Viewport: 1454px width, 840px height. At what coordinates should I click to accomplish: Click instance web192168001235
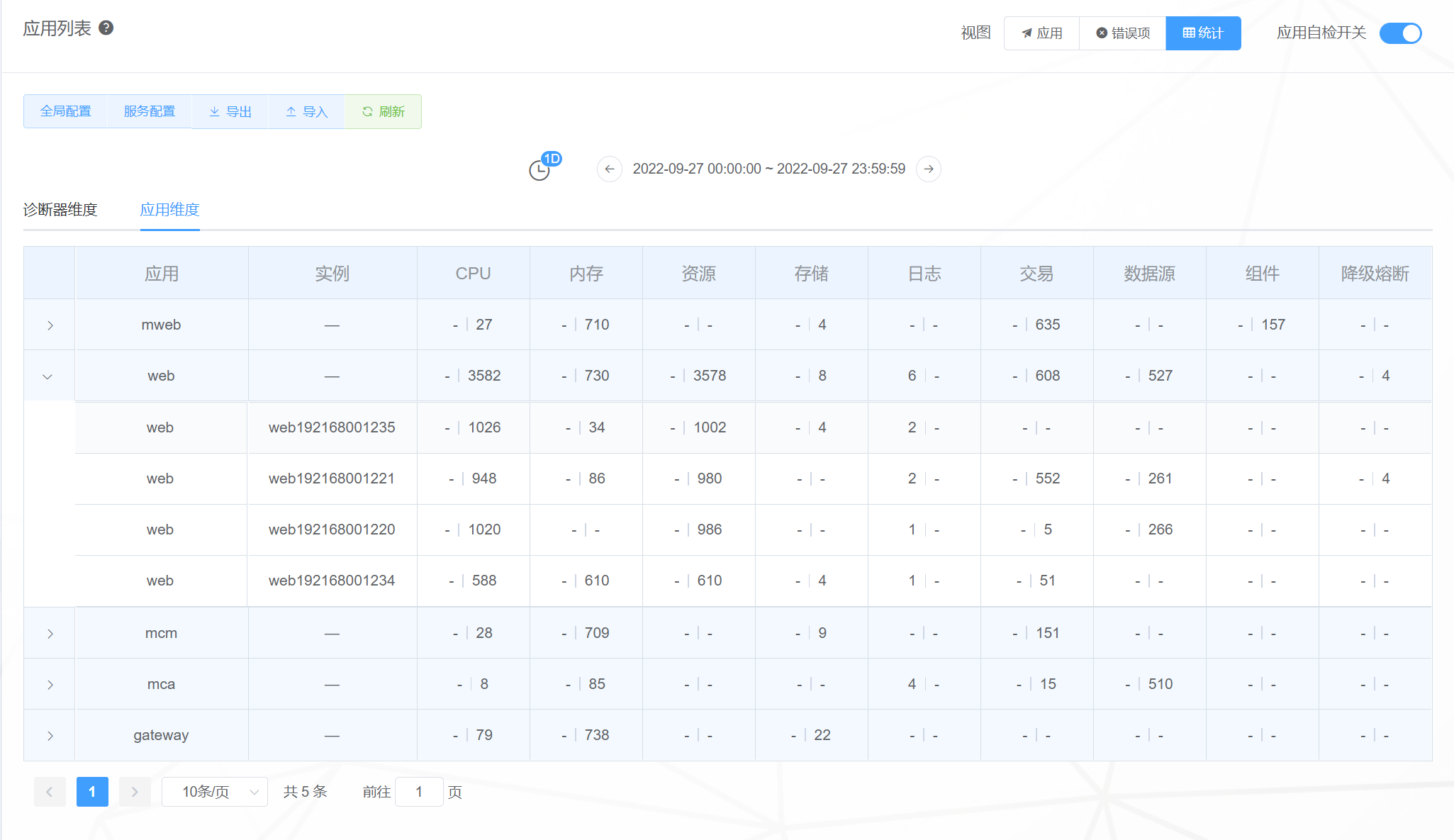[332, 427]
